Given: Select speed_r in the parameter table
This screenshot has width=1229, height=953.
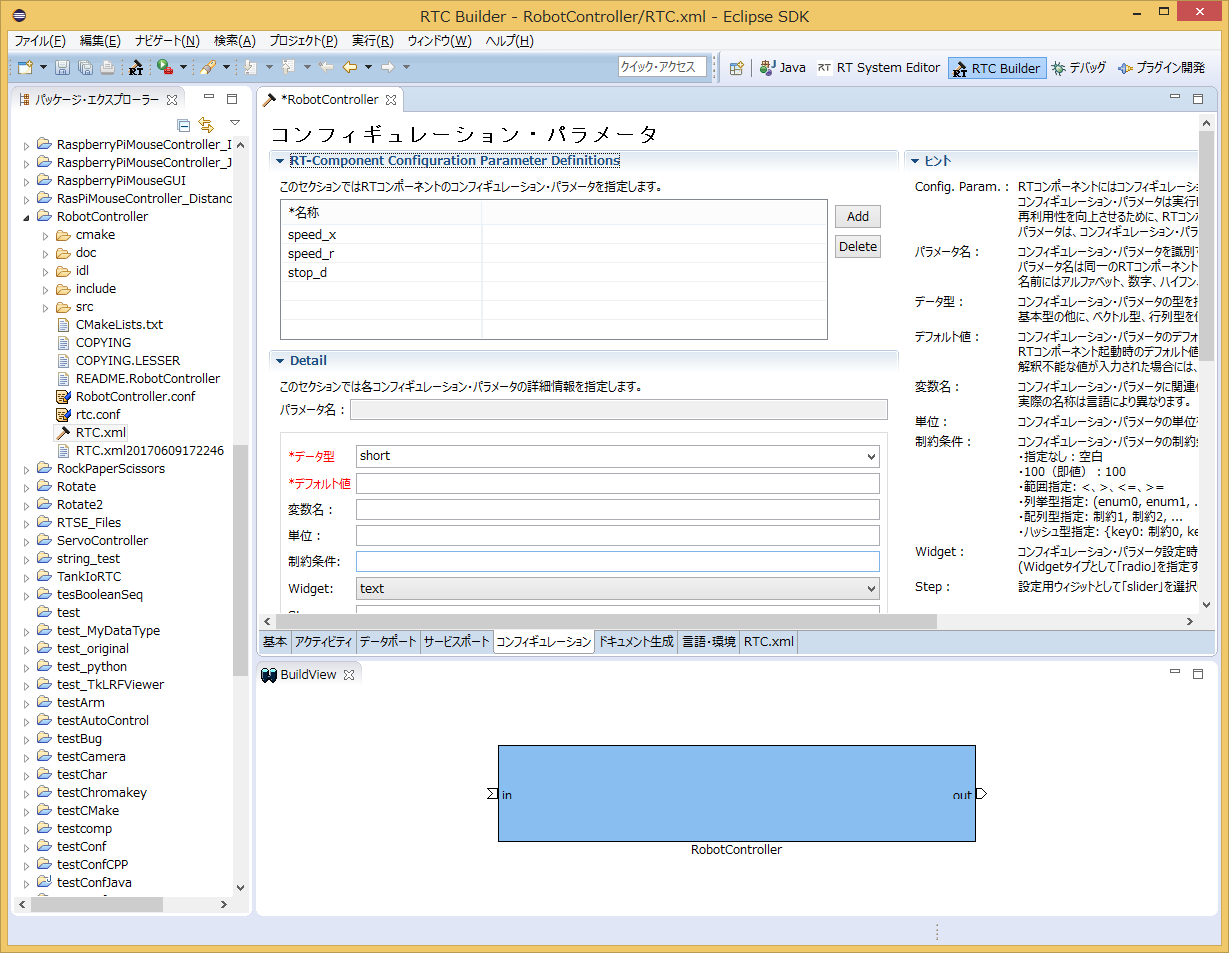Looking at the screenshot, I should pyautogui.click(x=311, y=254).
